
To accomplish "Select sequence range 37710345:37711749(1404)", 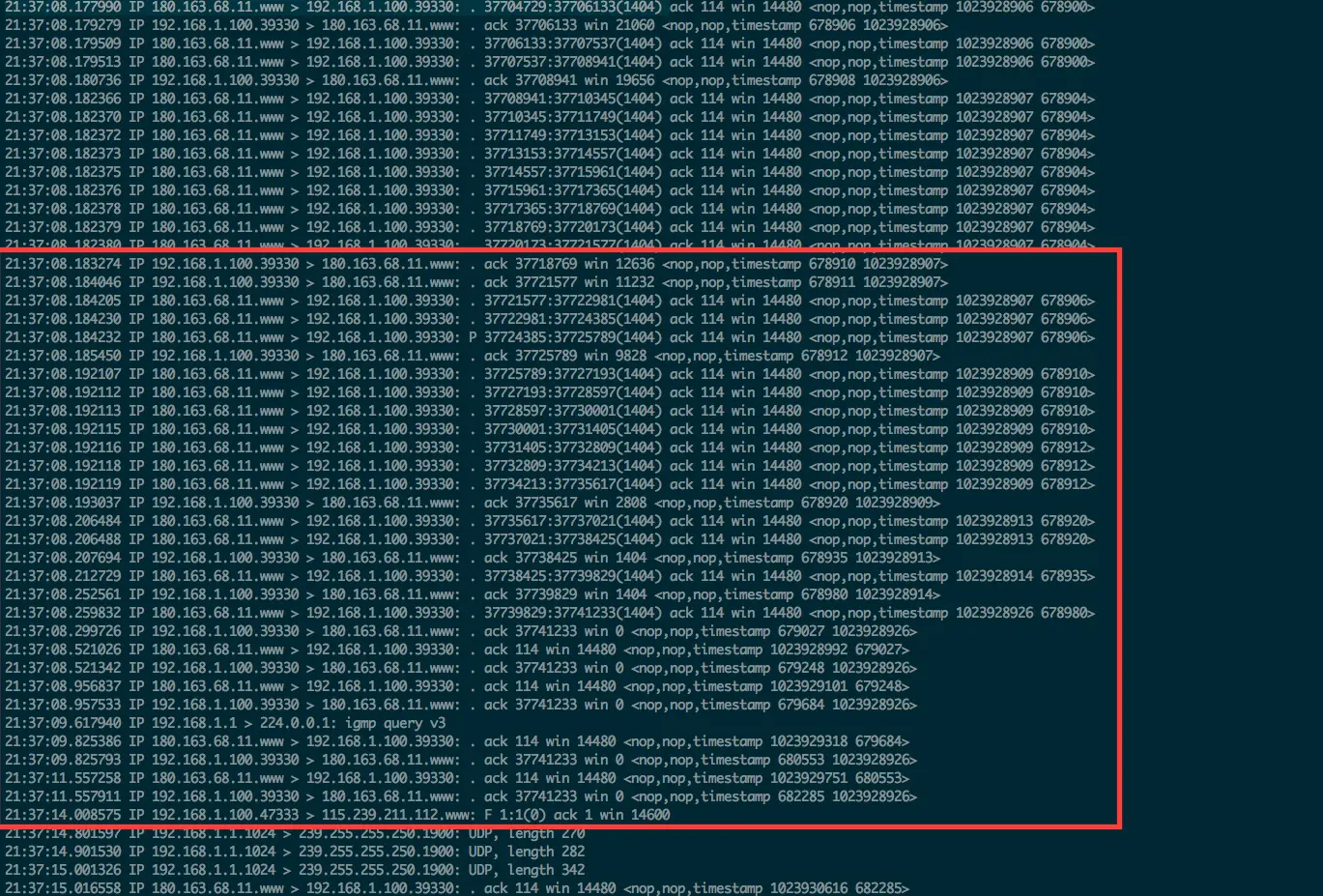I will (x=573, y=117).
